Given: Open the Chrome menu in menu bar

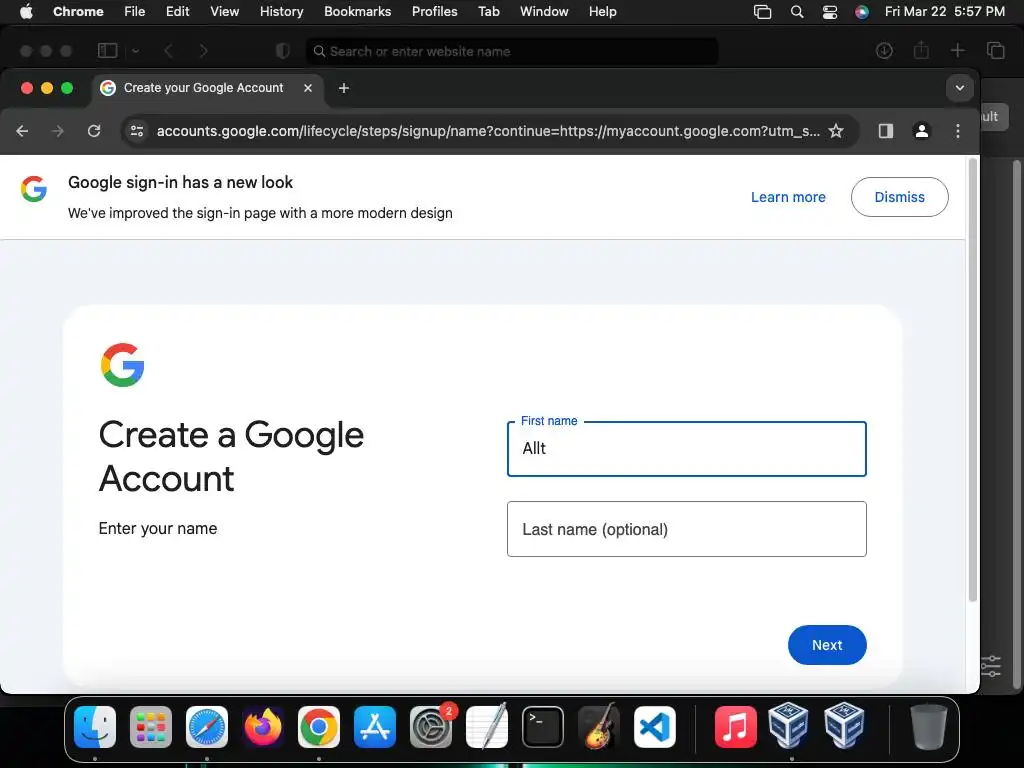Looking at the screenshot, I should tap(78, 12).
